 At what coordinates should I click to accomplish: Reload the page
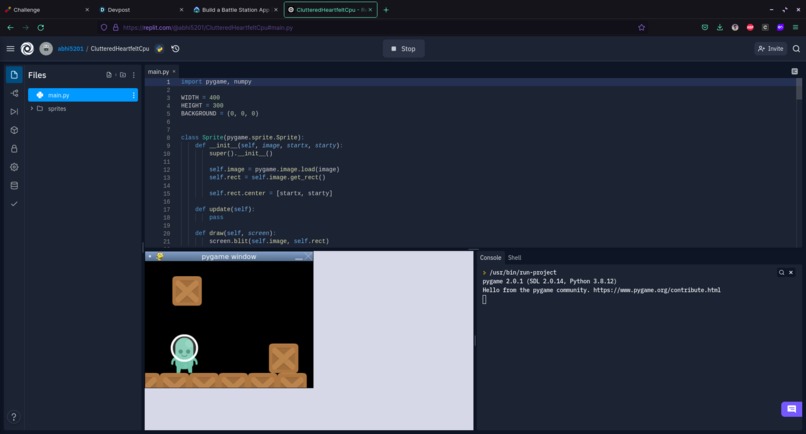pos(41,28)
